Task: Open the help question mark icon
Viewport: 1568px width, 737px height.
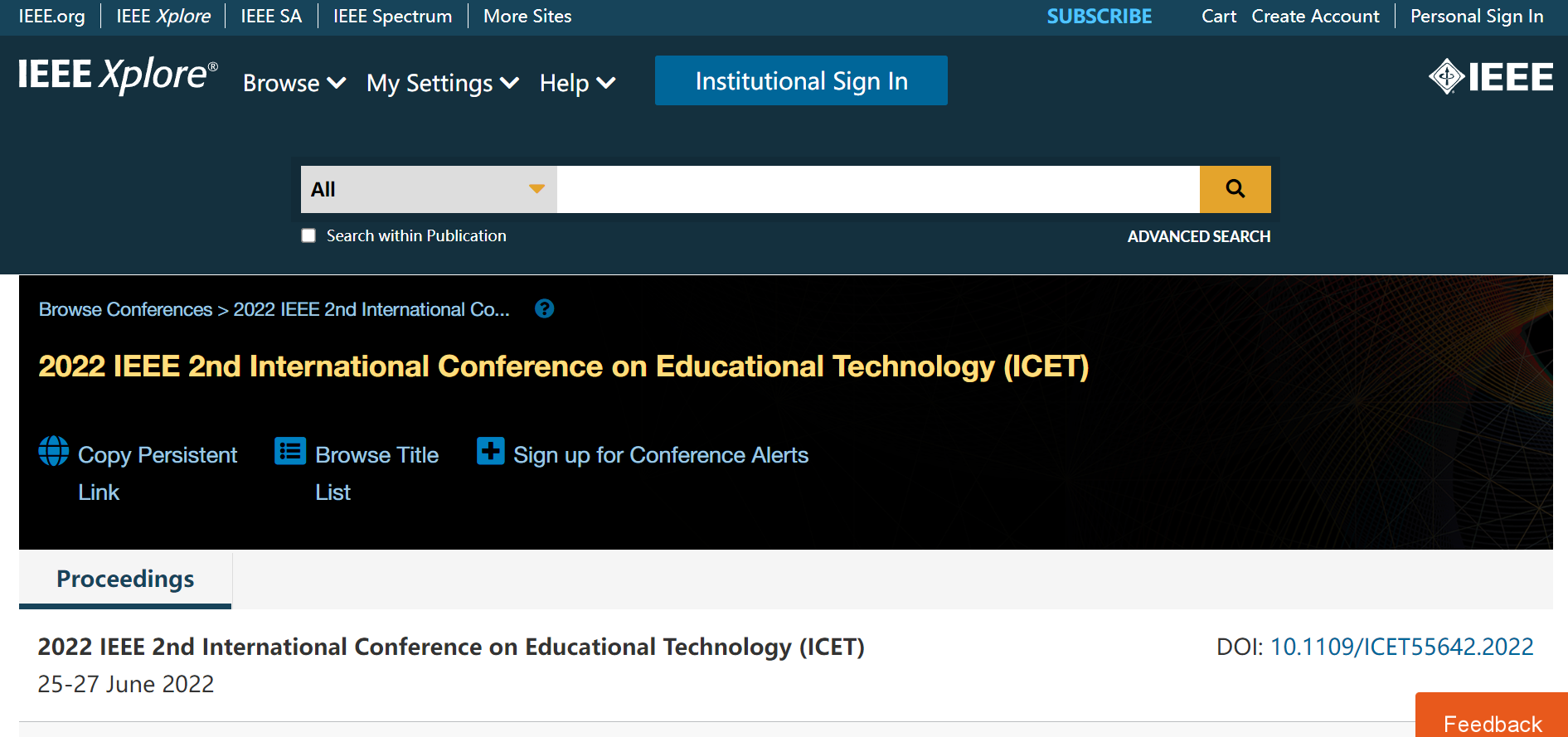Action: [544, 309]
